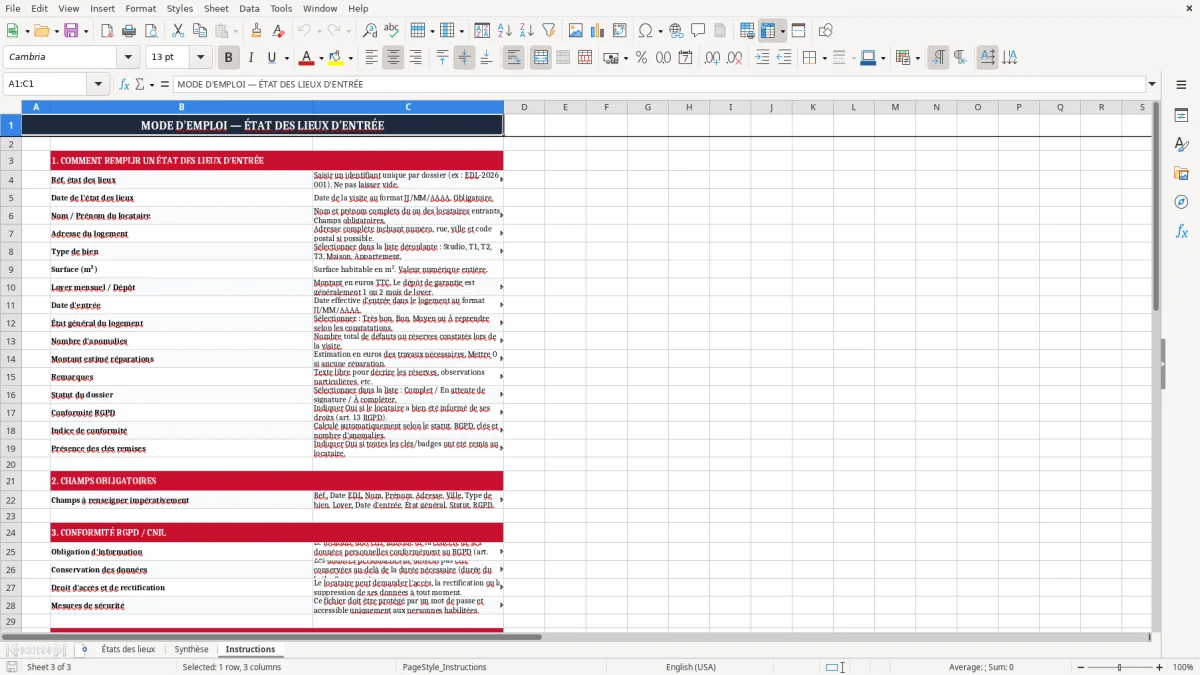Click Insert Image icon
This screenshot has height=675, width=1200.
pyautogui.click(x=575, y=31)
